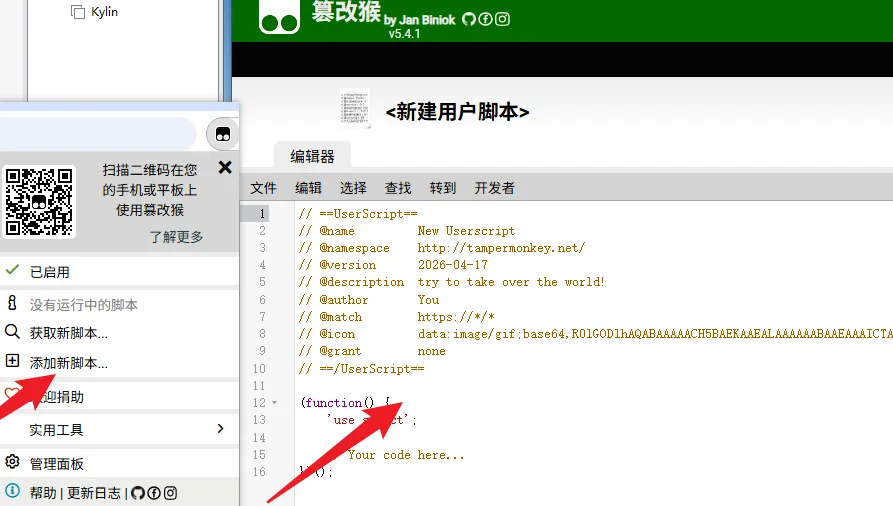Open Instagram icon in the green header

pyautogui.click(x=502, y=19)
